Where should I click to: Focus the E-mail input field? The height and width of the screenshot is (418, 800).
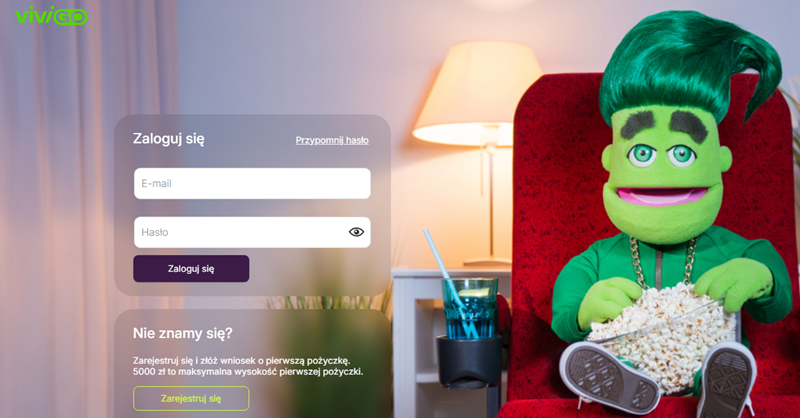(252, 183)
